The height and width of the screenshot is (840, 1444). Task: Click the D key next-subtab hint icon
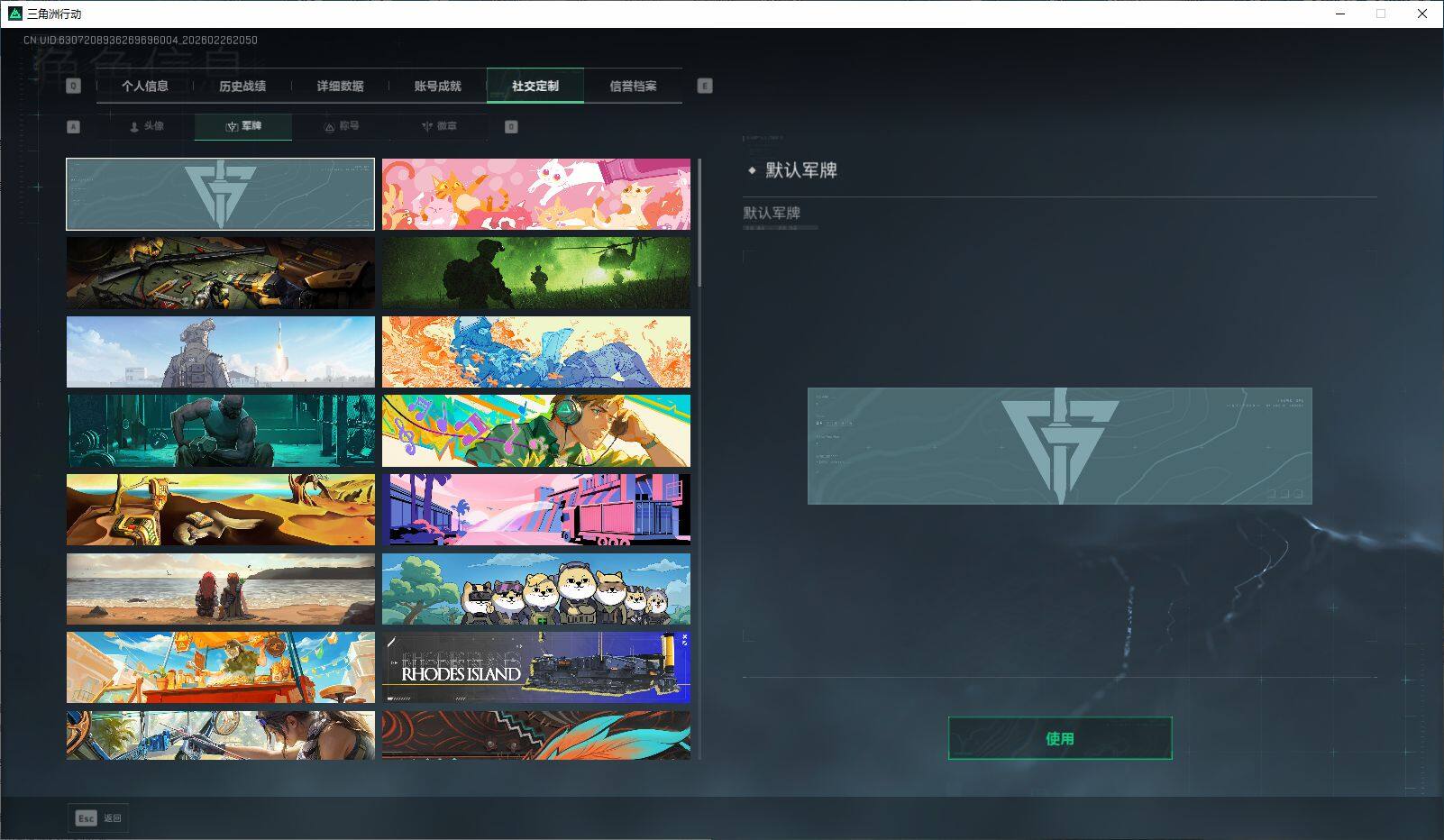pos(511,127)
